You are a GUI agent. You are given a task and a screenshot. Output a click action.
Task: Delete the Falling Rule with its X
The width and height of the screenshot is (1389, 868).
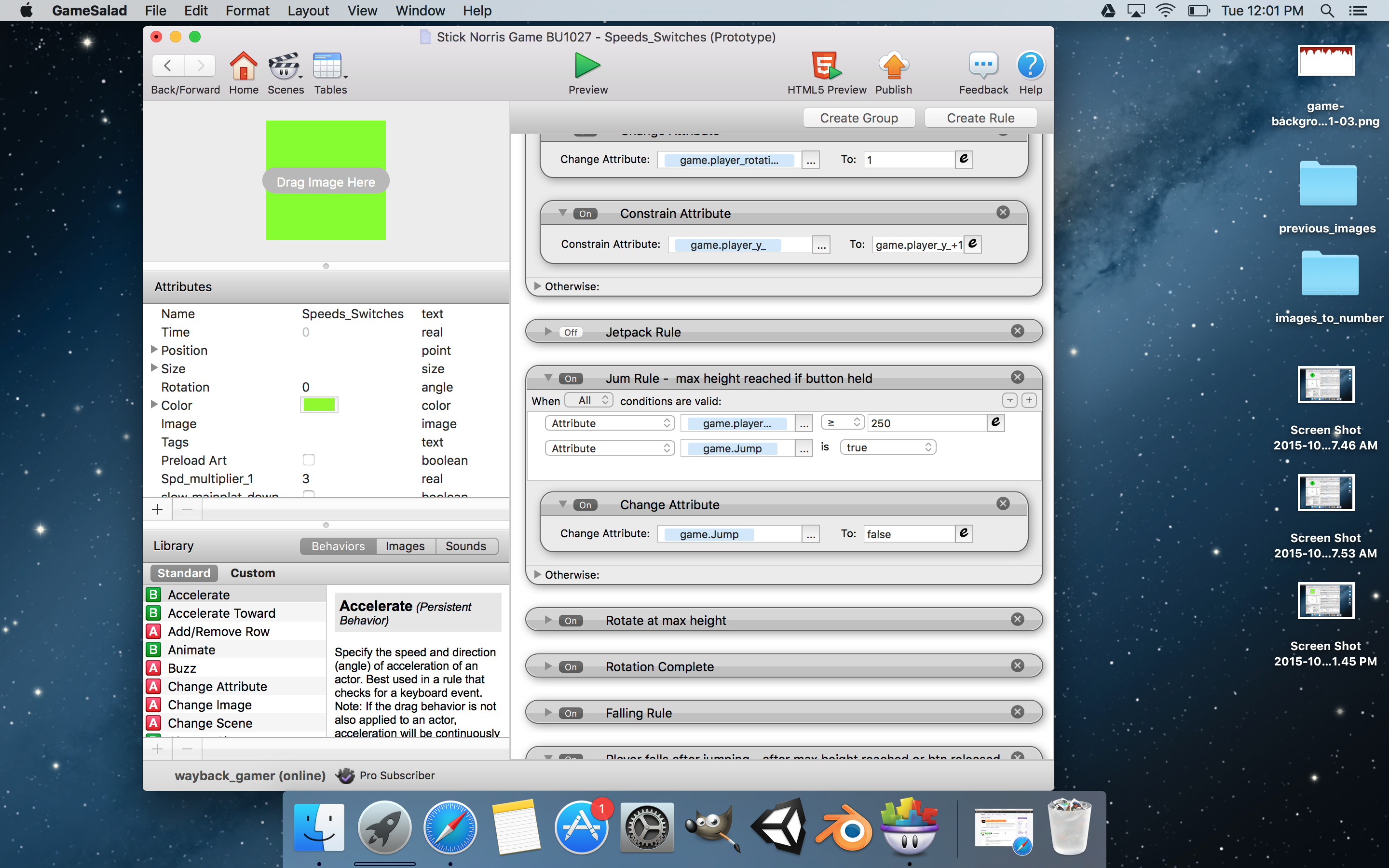click(x=1017, y=712)
